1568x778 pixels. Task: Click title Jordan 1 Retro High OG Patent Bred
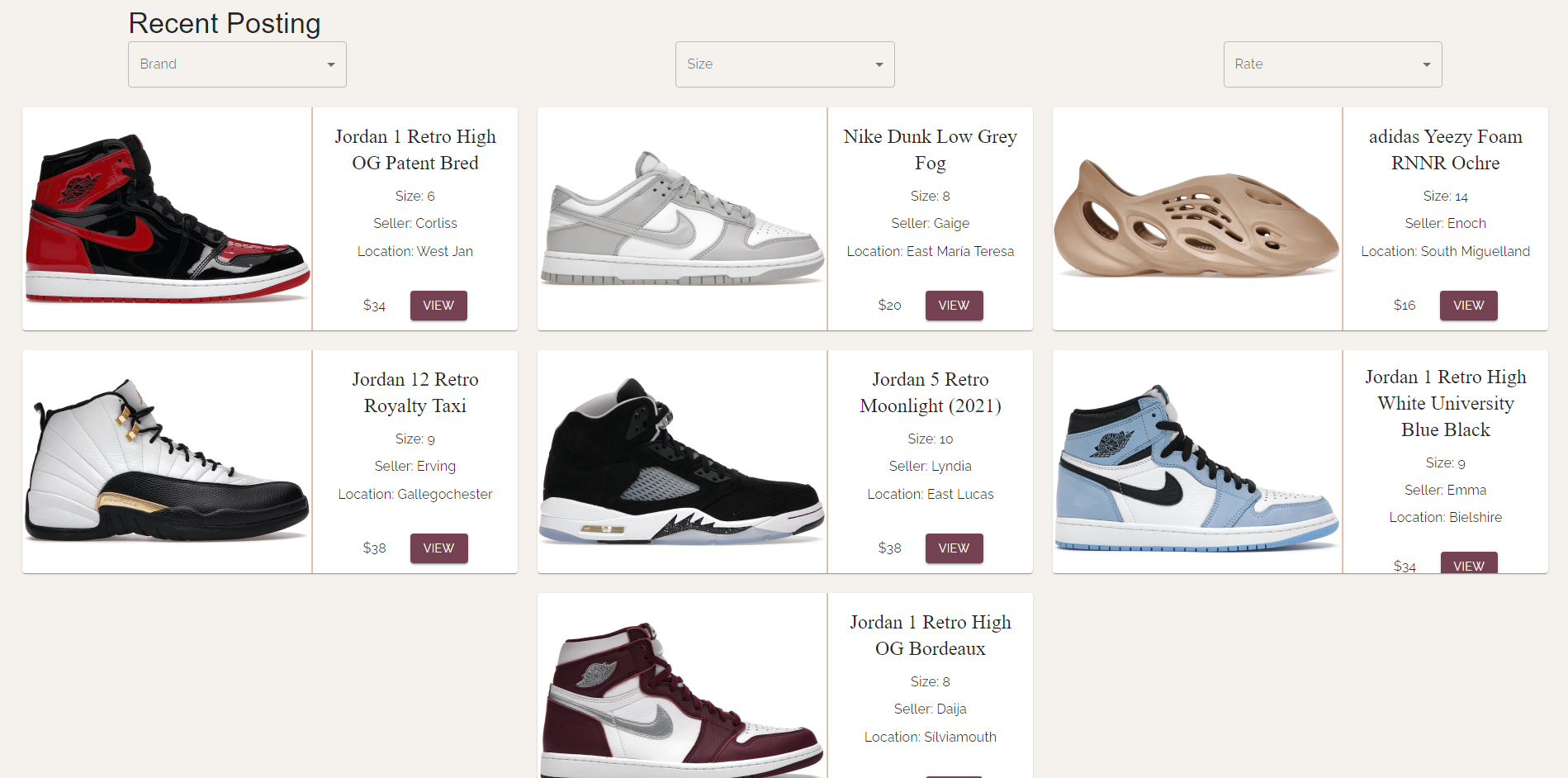(415, 149)
